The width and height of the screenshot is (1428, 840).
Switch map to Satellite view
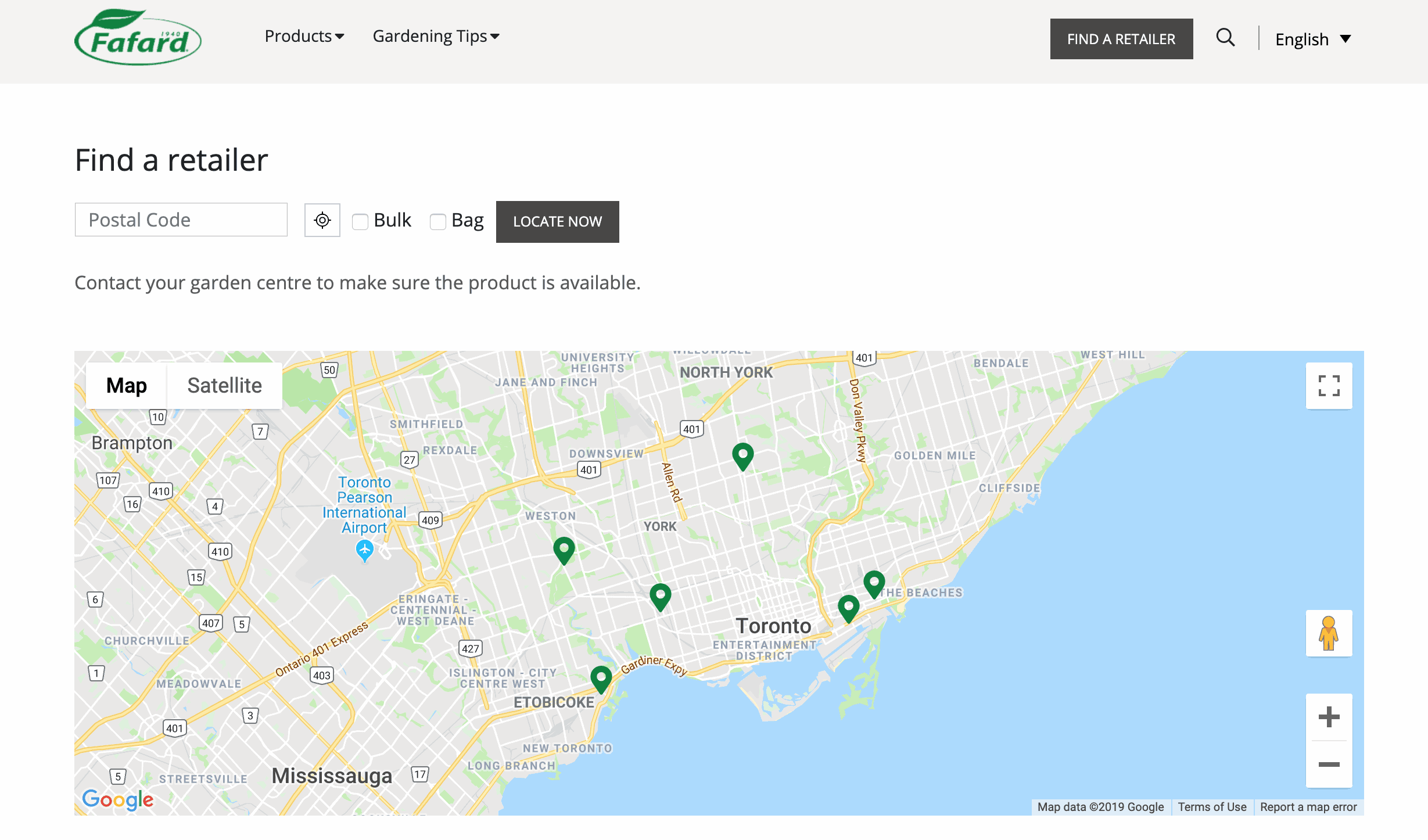(224, 386)
